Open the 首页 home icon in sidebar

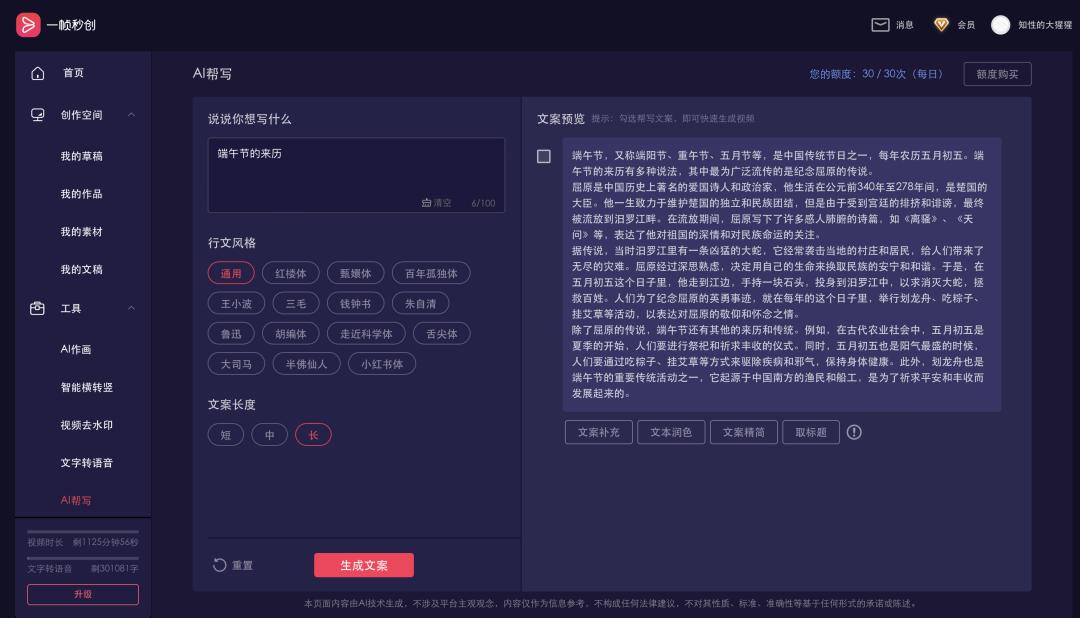pos(38,73)
